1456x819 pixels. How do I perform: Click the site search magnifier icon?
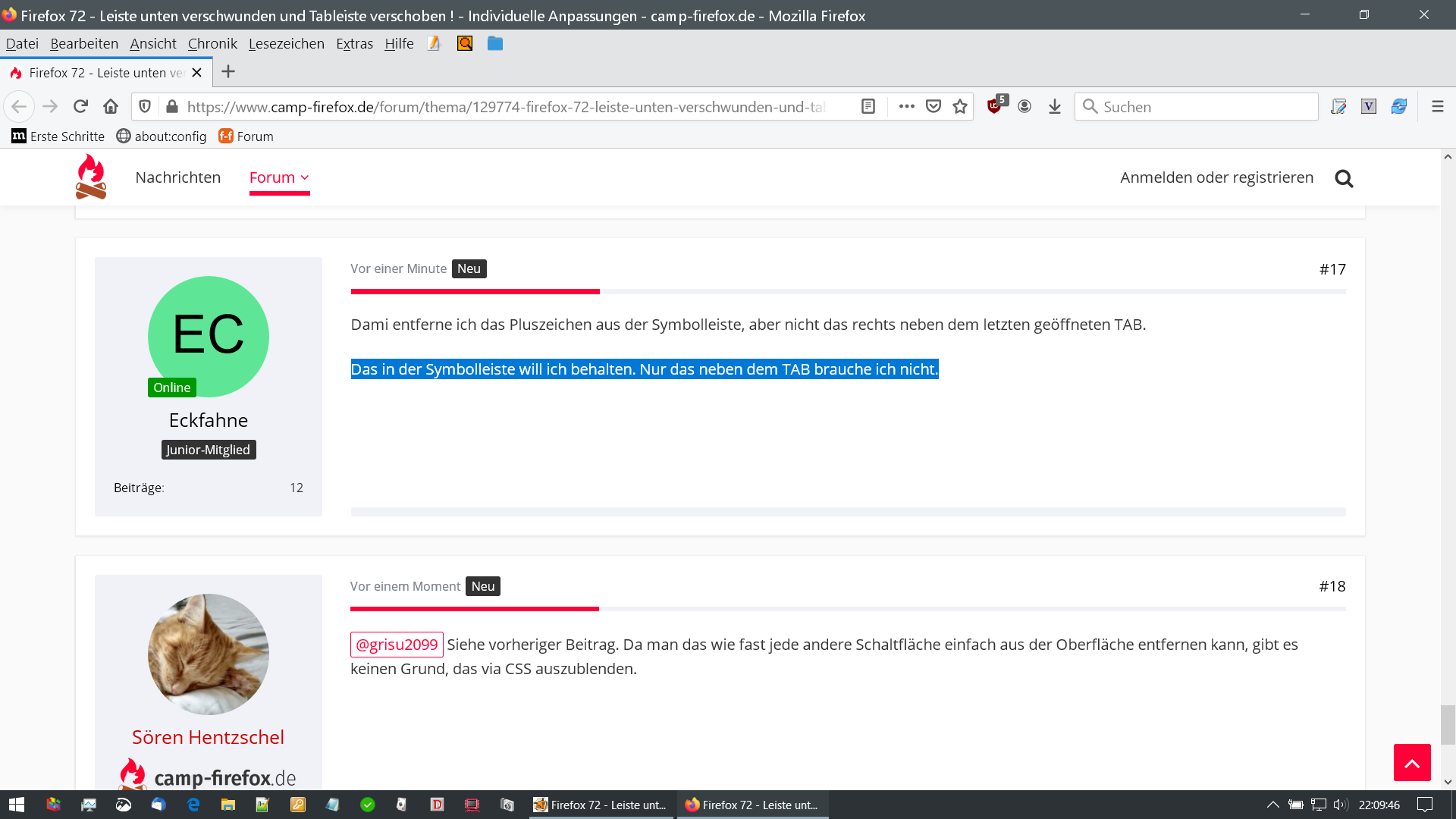(1344, 178)
